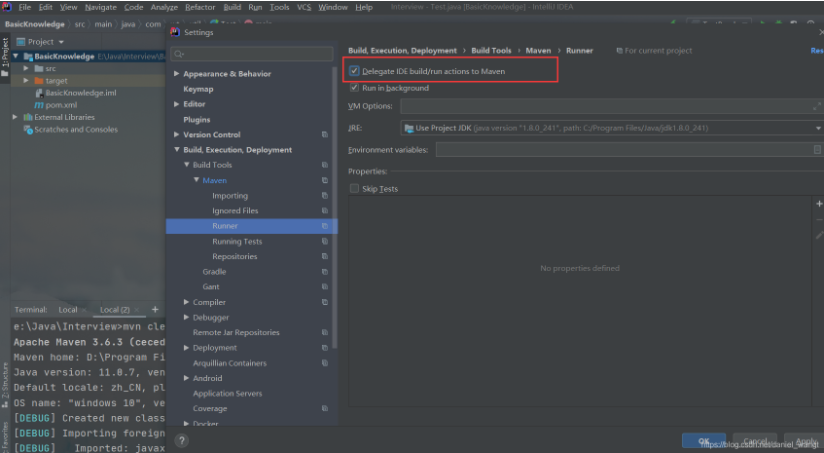Click Build Tools in the breadcrumb

pos(491,50)
